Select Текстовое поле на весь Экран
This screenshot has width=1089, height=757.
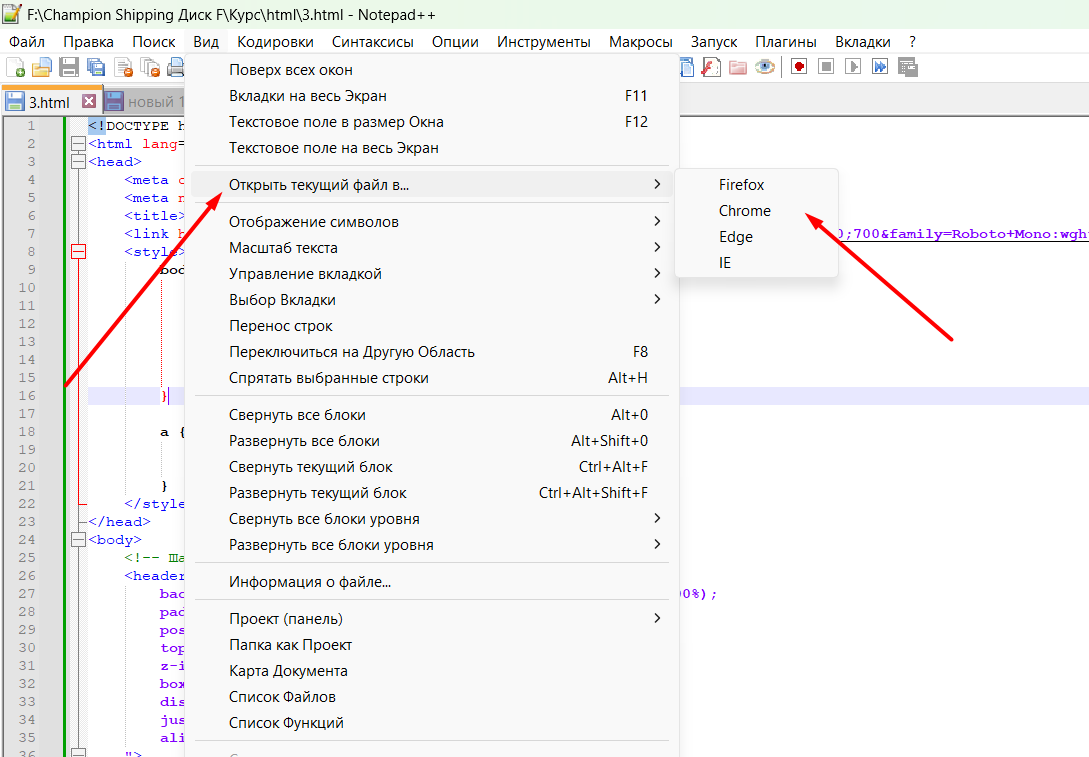[431, 148]
